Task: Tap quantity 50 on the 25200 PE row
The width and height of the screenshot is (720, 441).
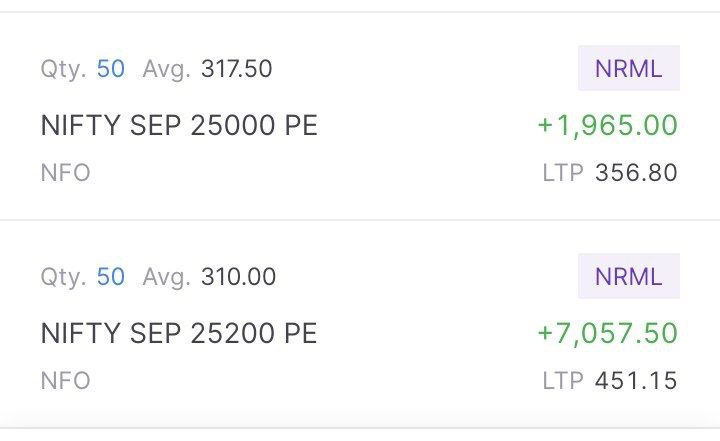Action: 111,276
